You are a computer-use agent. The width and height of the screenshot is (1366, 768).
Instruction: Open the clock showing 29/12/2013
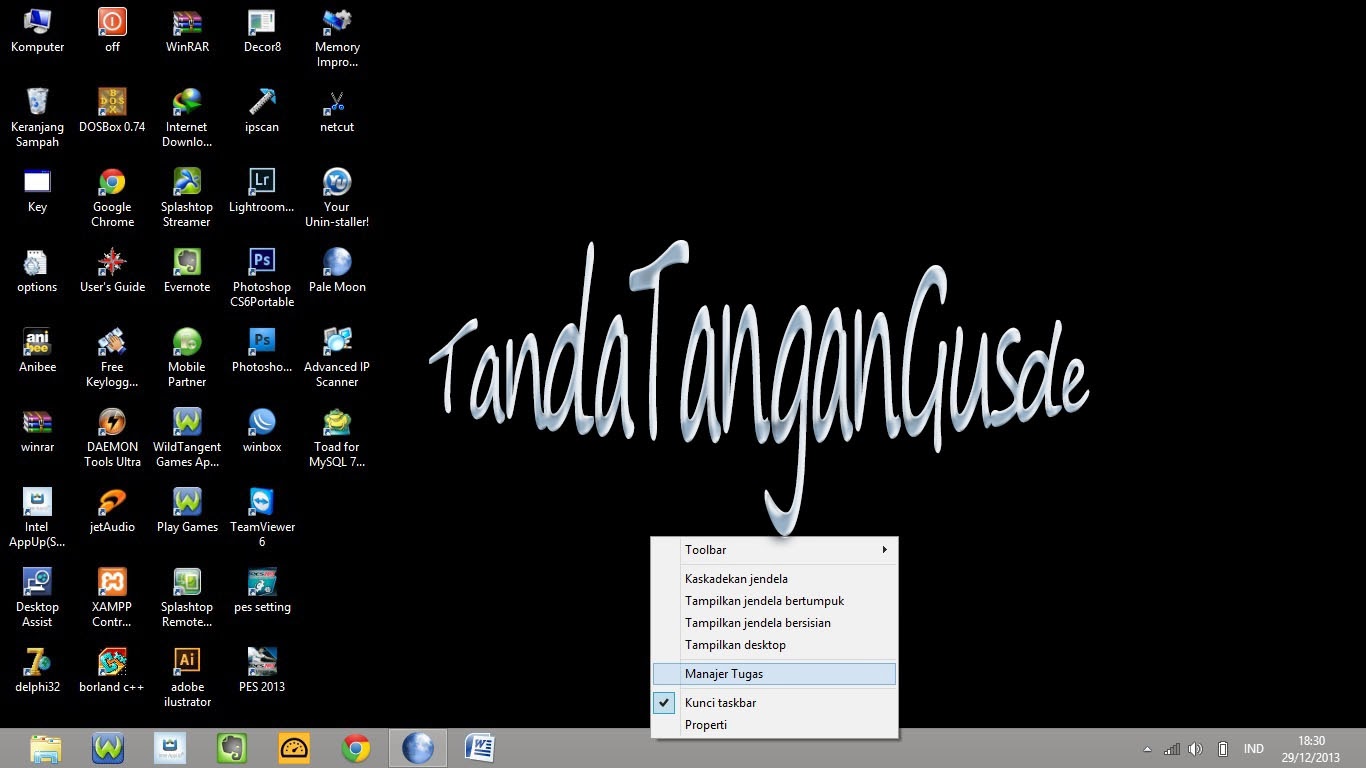(1310, 748)
